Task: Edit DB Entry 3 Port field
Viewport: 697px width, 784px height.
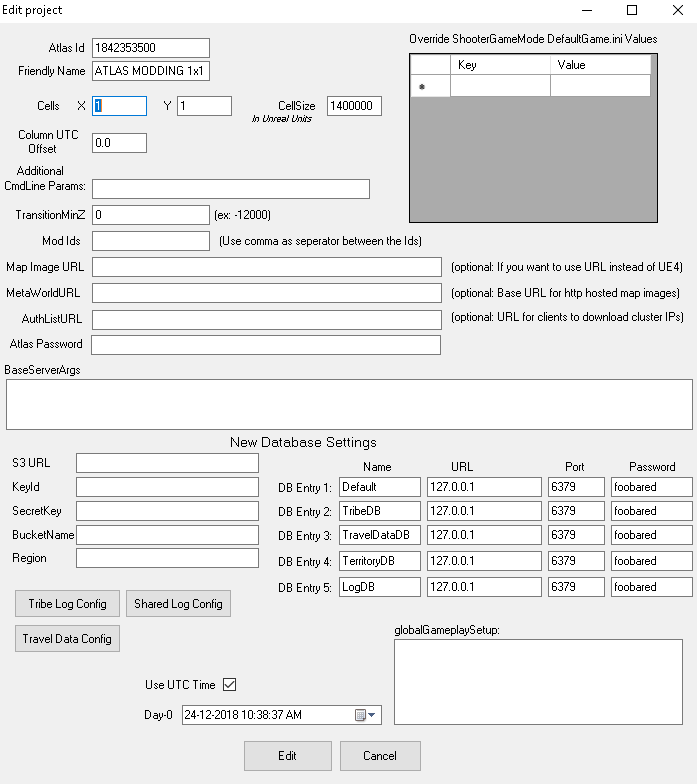Action: 576,535
